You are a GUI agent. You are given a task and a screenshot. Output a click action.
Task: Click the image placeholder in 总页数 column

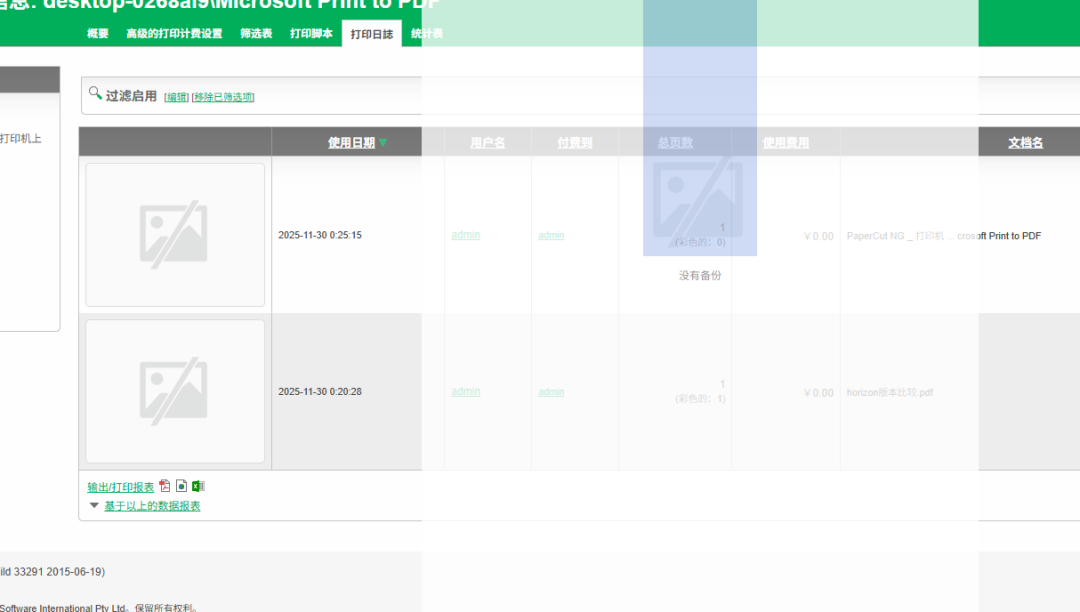click(698, 198)
